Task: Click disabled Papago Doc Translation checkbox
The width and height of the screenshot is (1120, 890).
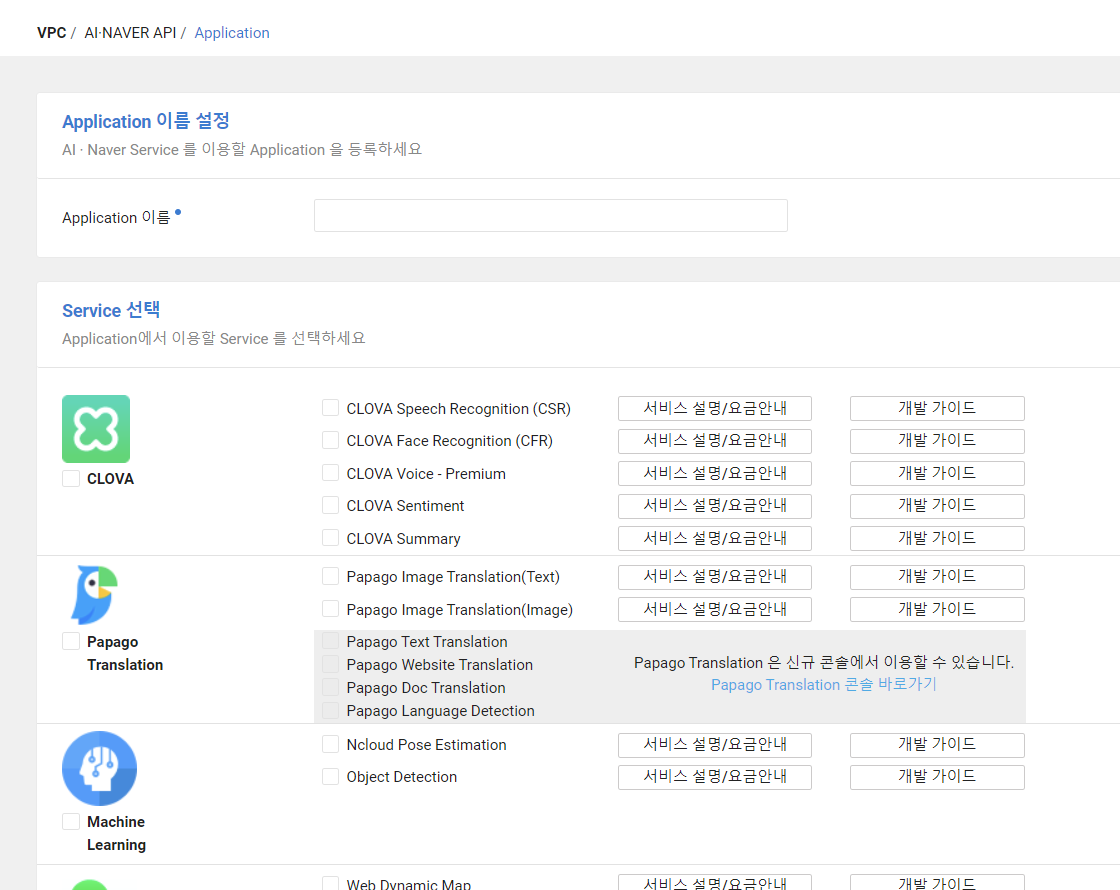Action: click(330, 687)
